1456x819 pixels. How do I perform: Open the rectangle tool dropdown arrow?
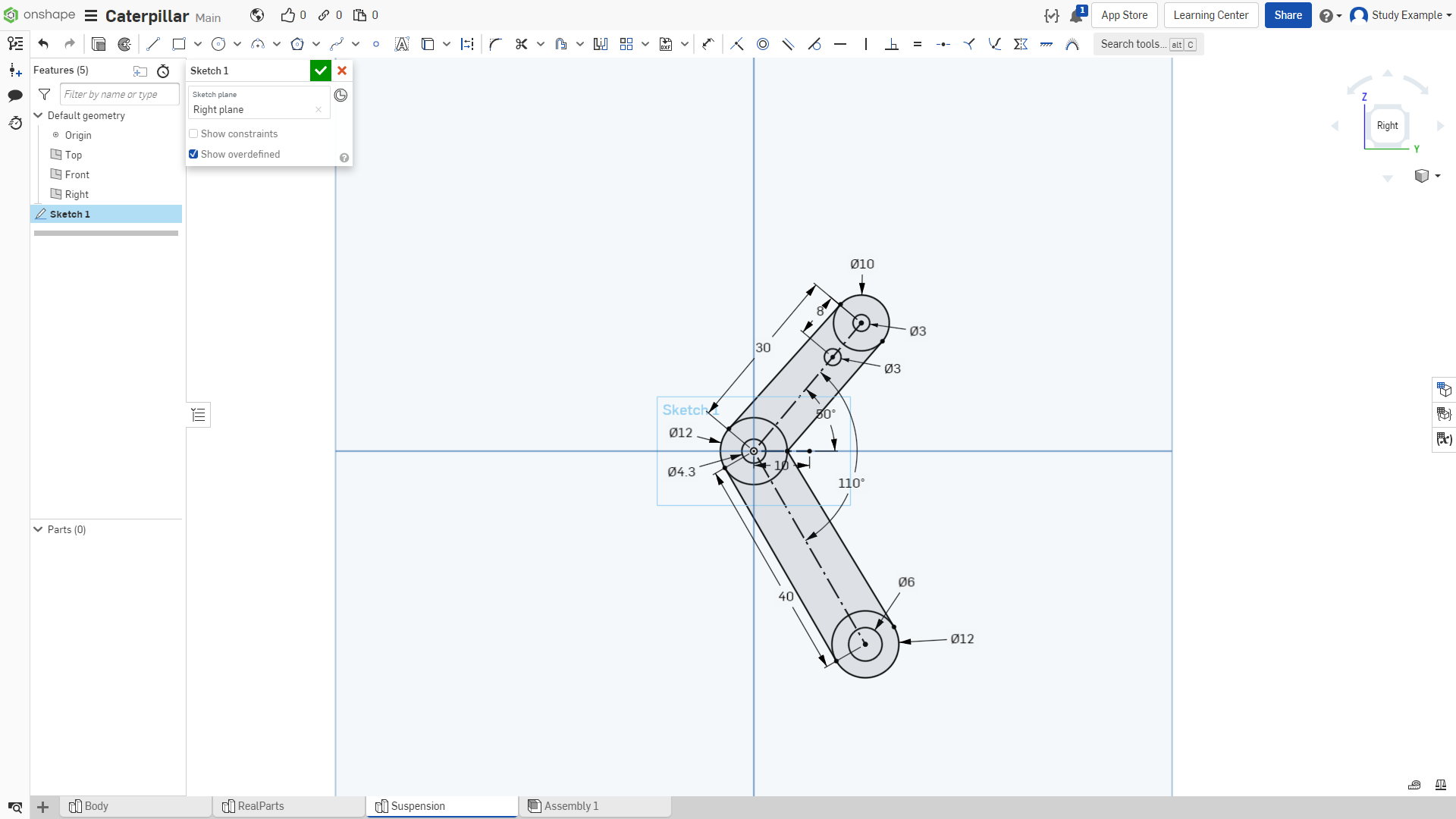pyautogui.click(x=198, y=44)
